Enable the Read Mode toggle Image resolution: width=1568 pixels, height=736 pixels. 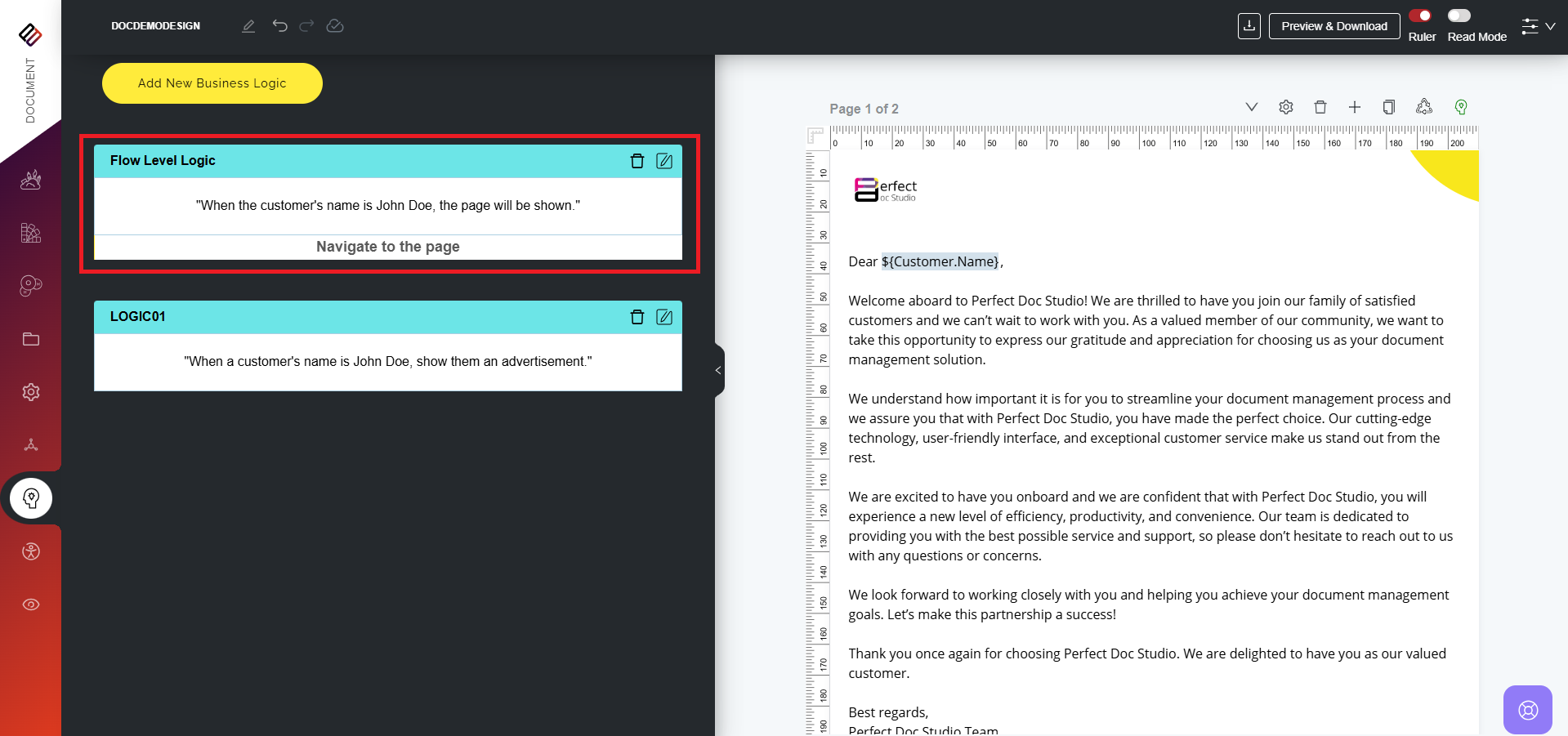(1459, 16)
